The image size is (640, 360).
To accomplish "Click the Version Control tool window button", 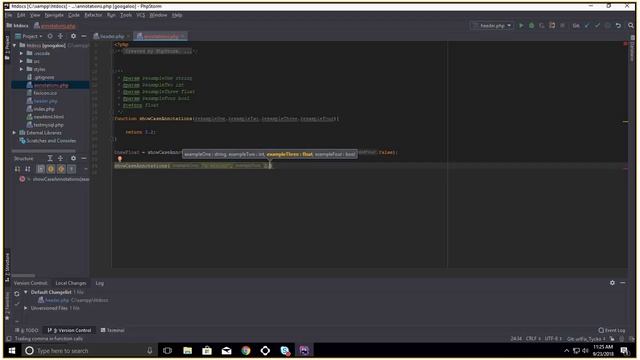I will 69,330.
